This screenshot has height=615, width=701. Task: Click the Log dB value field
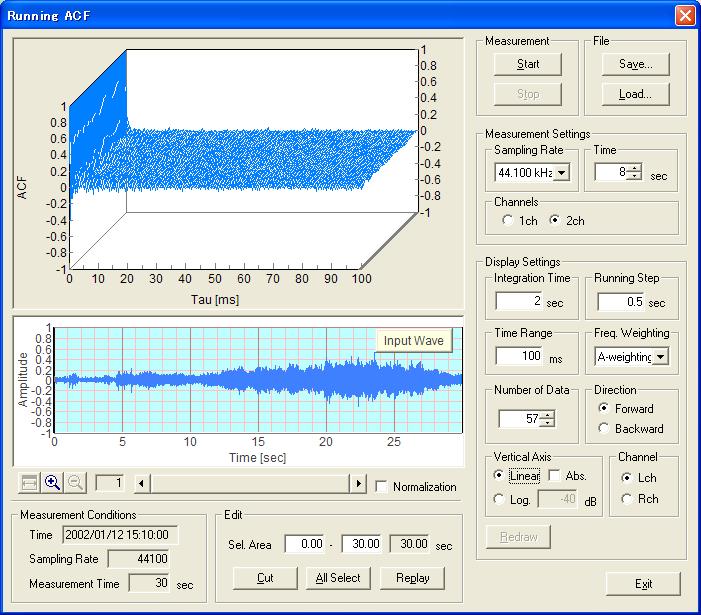(557, 499)
